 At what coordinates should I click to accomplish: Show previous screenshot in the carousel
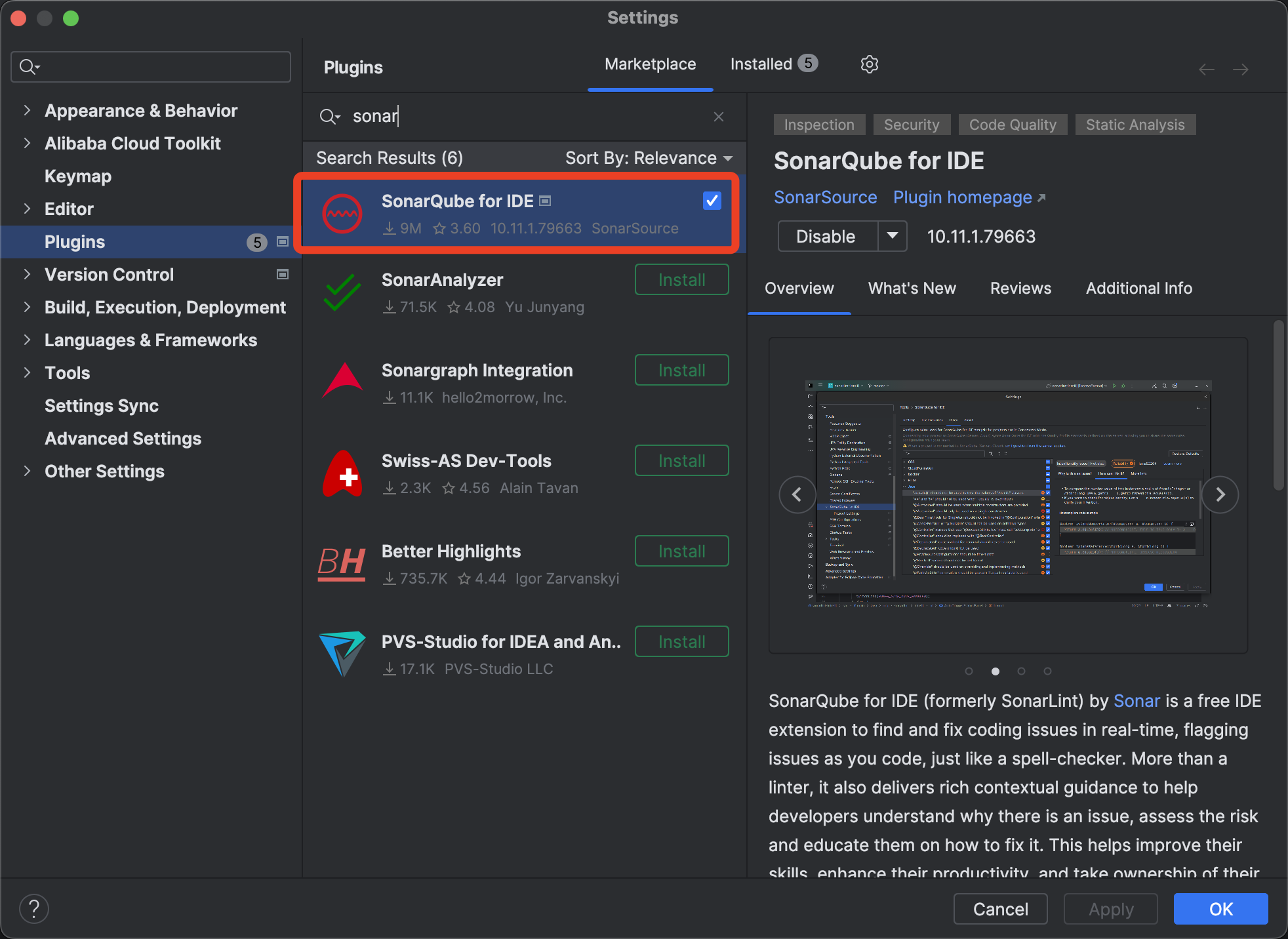click(797, 494)
